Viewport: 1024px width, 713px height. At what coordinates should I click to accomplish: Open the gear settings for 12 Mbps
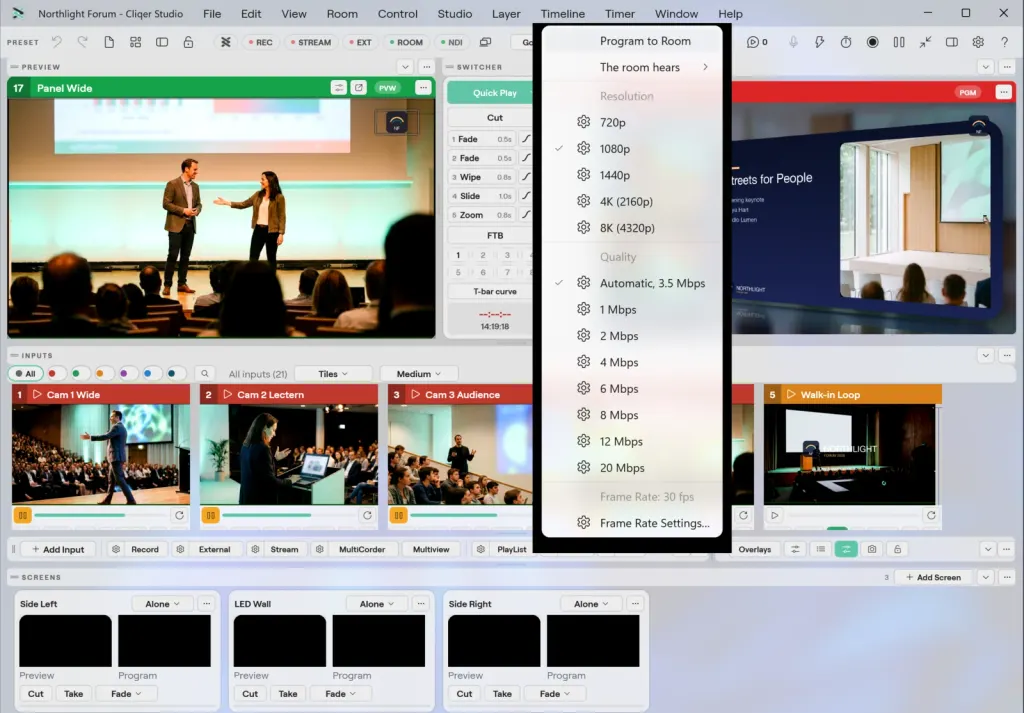[x=584, y=441]
